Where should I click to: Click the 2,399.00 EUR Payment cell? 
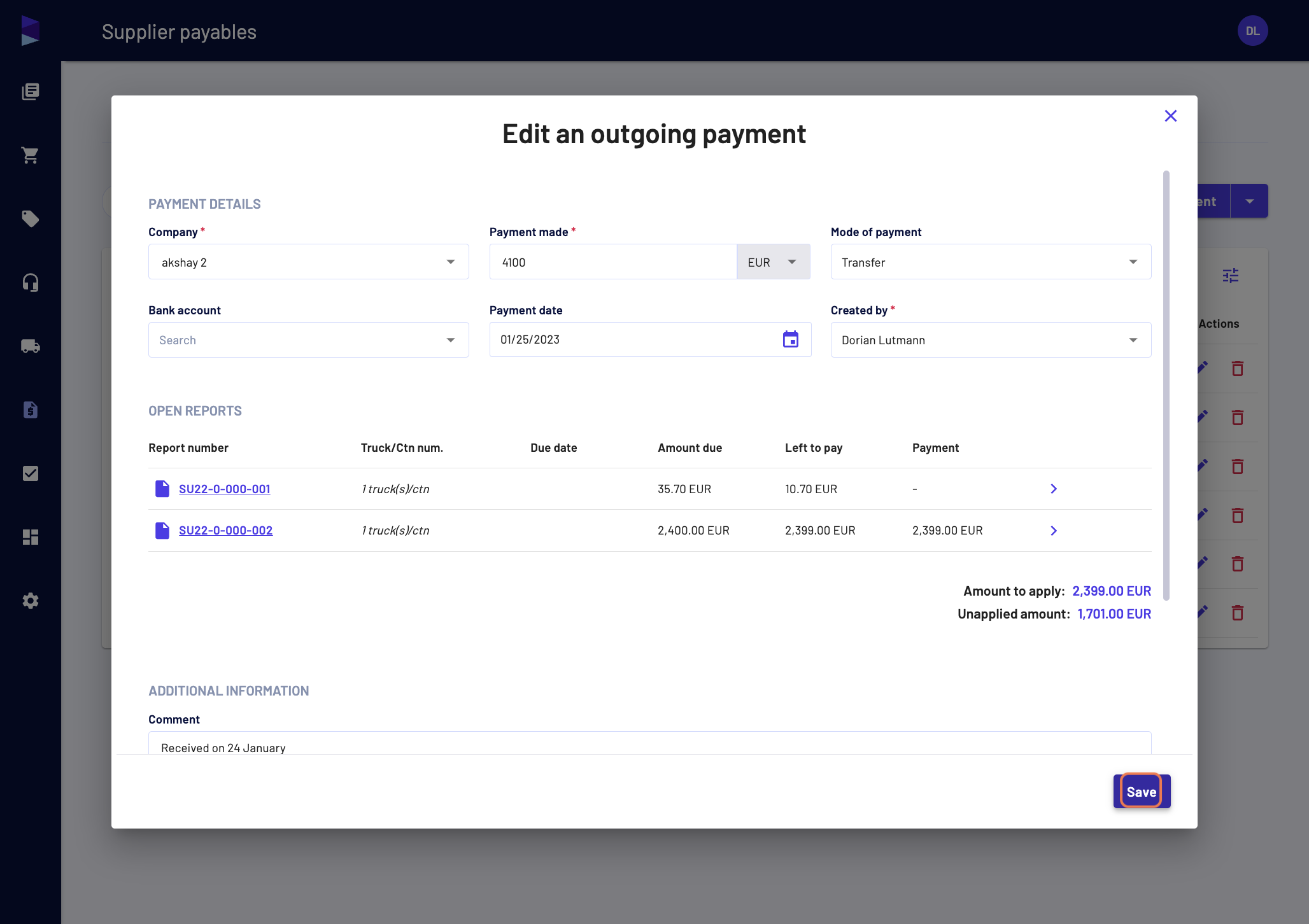(947, 530)
